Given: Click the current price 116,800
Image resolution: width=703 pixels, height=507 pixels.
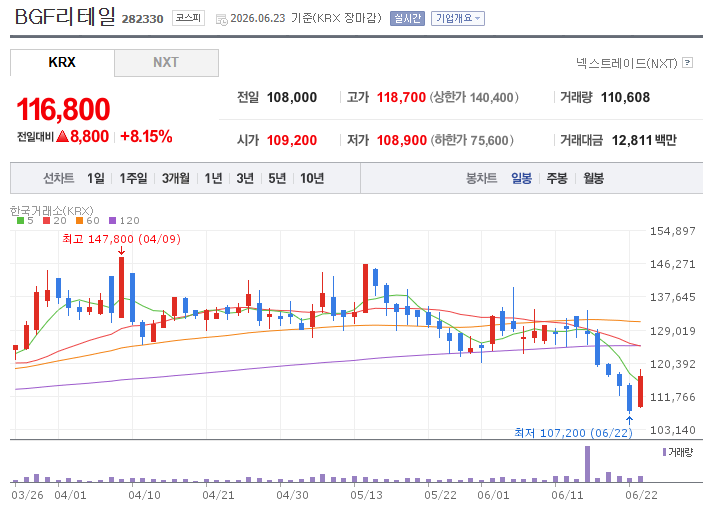Looking at the screenshot, I should click(x=63, y=109).
